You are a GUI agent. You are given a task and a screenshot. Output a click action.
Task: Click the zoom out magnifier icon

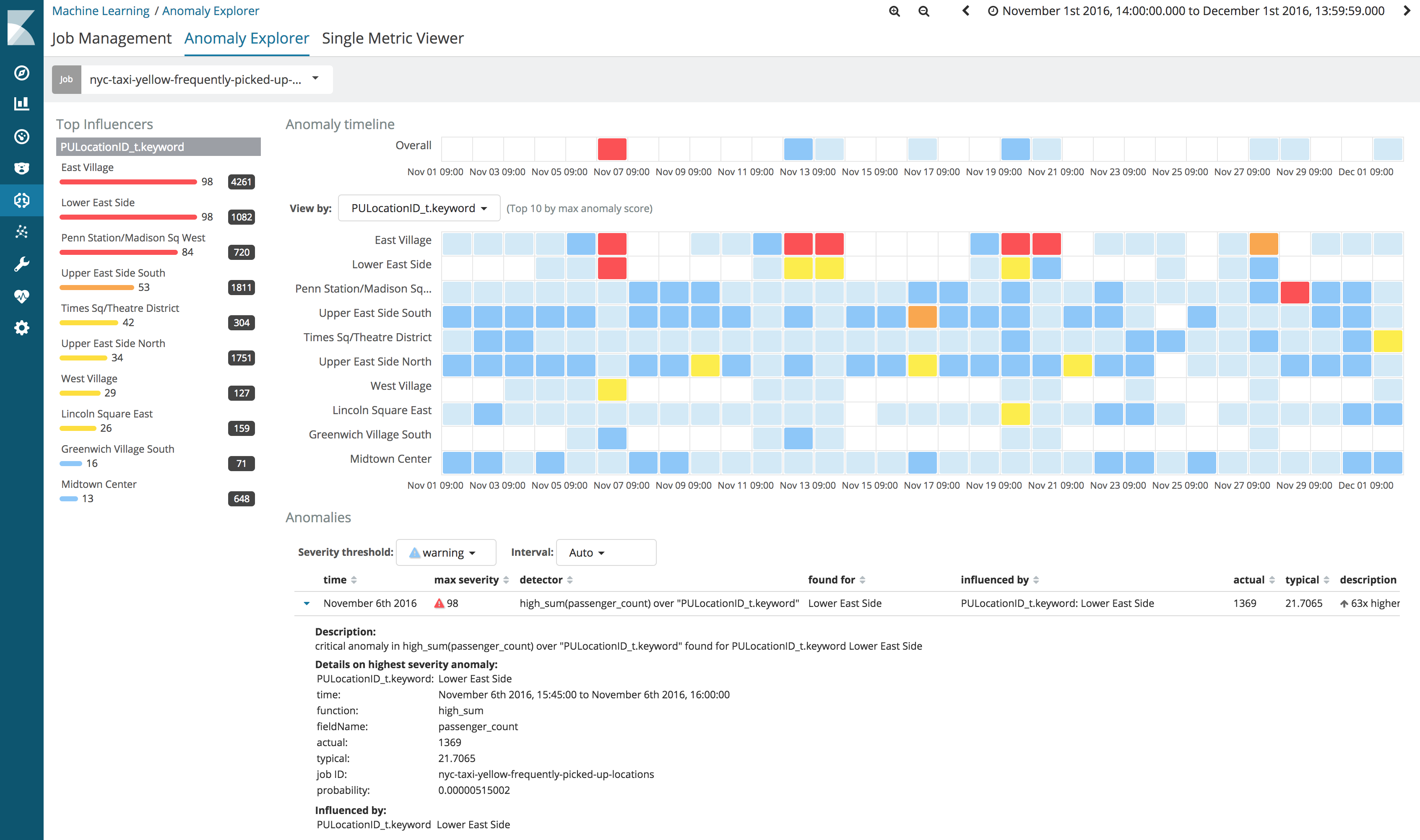tap(923, 11)
